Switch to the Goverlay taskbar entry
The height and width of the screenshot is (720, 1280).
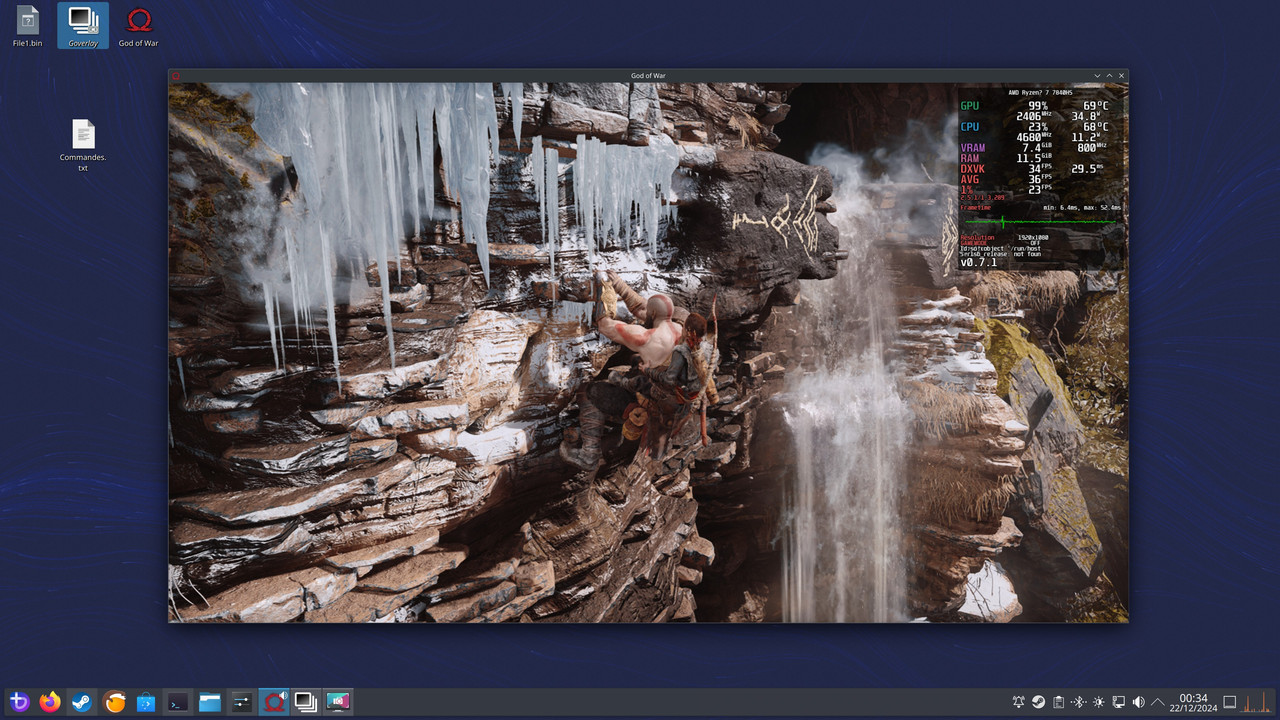tap(306, 702)
